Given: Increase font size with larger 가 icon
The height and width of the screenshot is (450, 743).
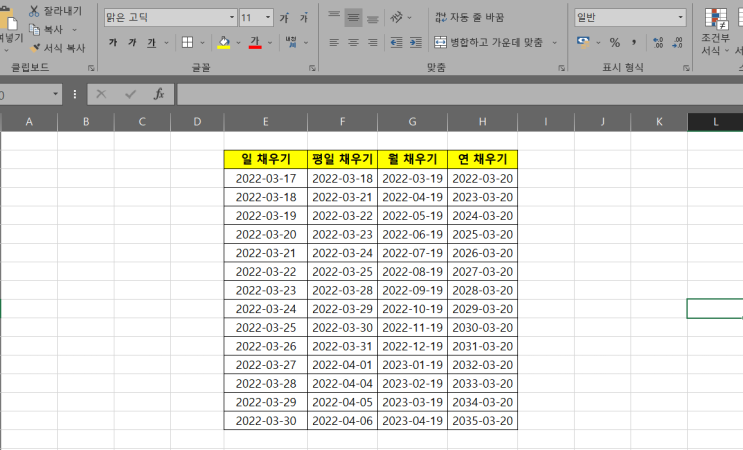Looking at the screenshot, I should 284,18.
